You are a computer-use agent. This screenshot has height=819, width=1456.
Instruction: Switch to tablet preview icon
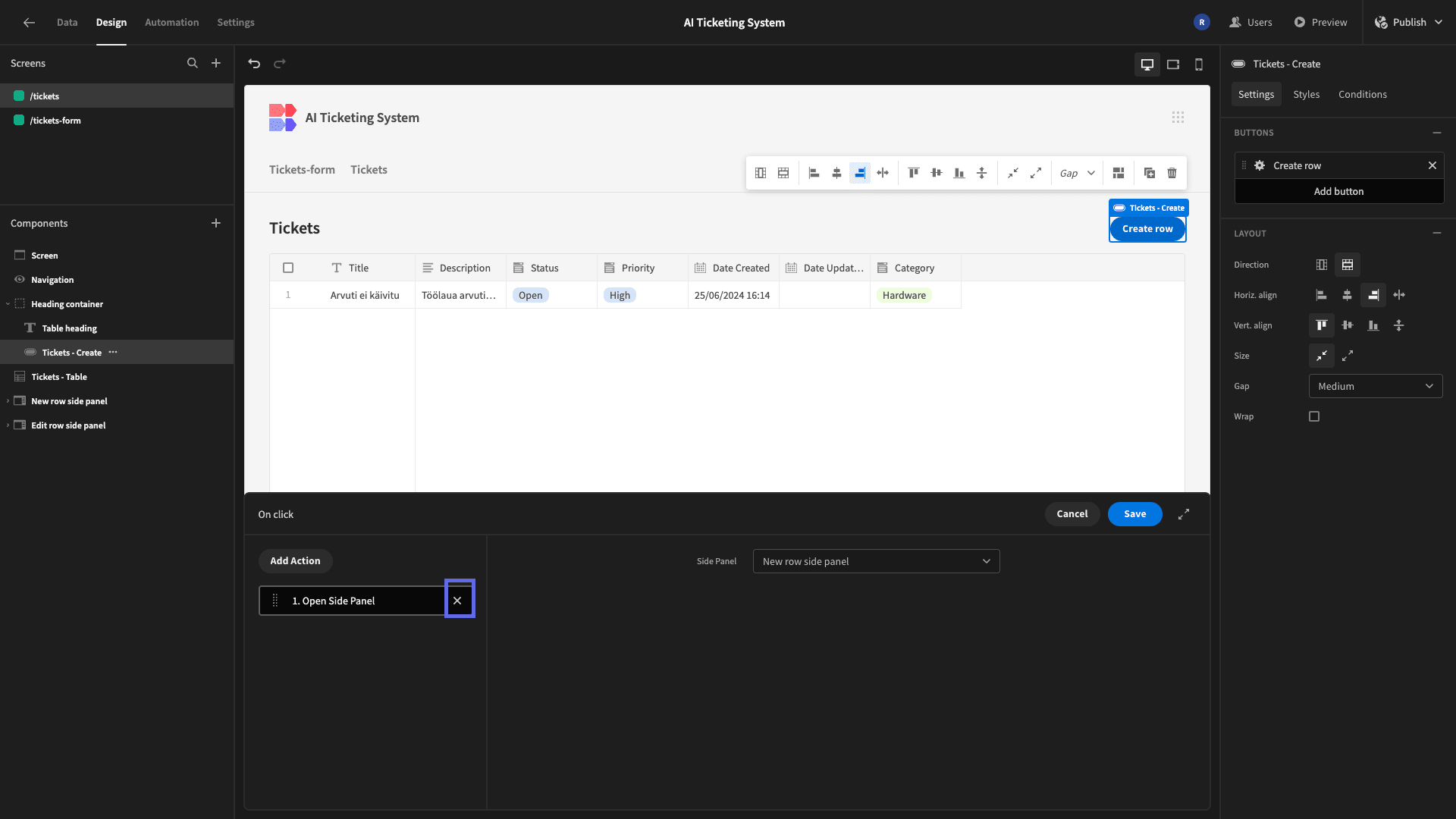coord(1173,64)
